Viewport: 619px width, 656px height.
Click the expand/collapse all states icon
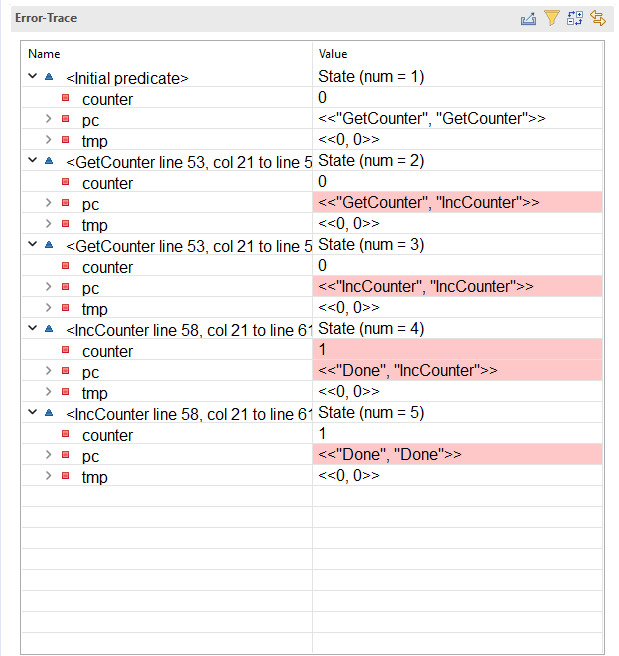(x=575, y=18)
